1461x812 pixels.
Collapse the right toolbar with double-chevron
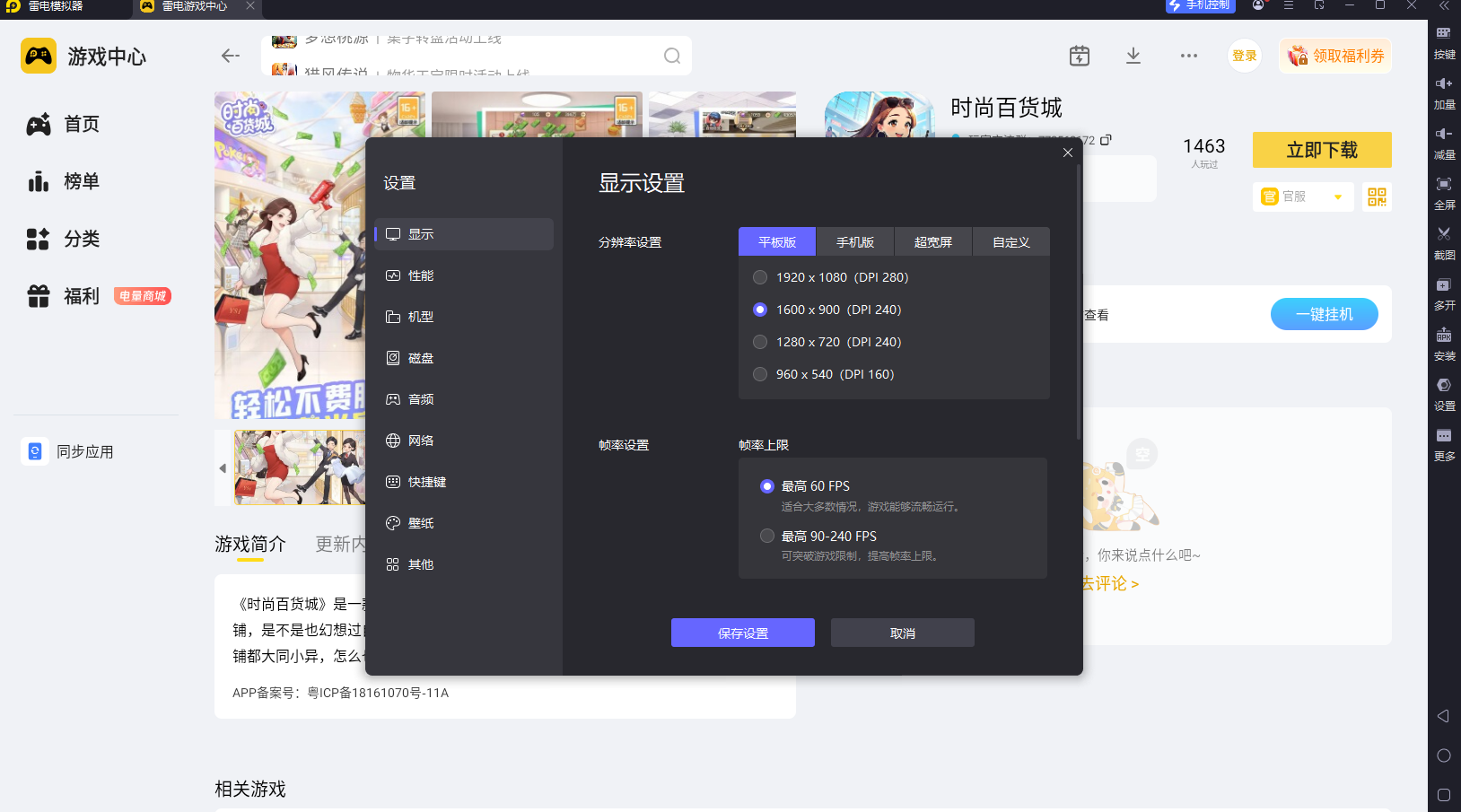[1444, 5]
